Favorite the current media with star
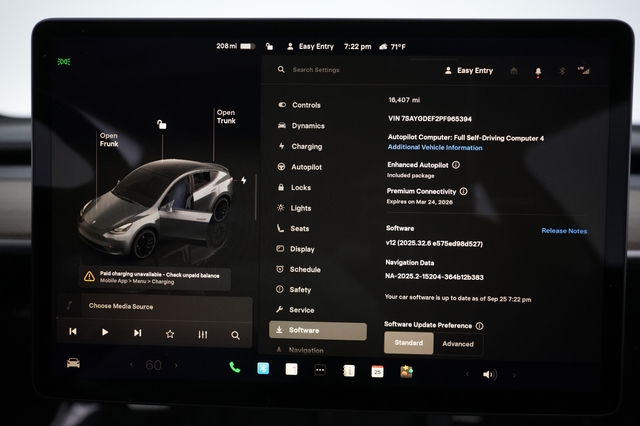Screen dimensions: 640x426 tap(170, 334)
